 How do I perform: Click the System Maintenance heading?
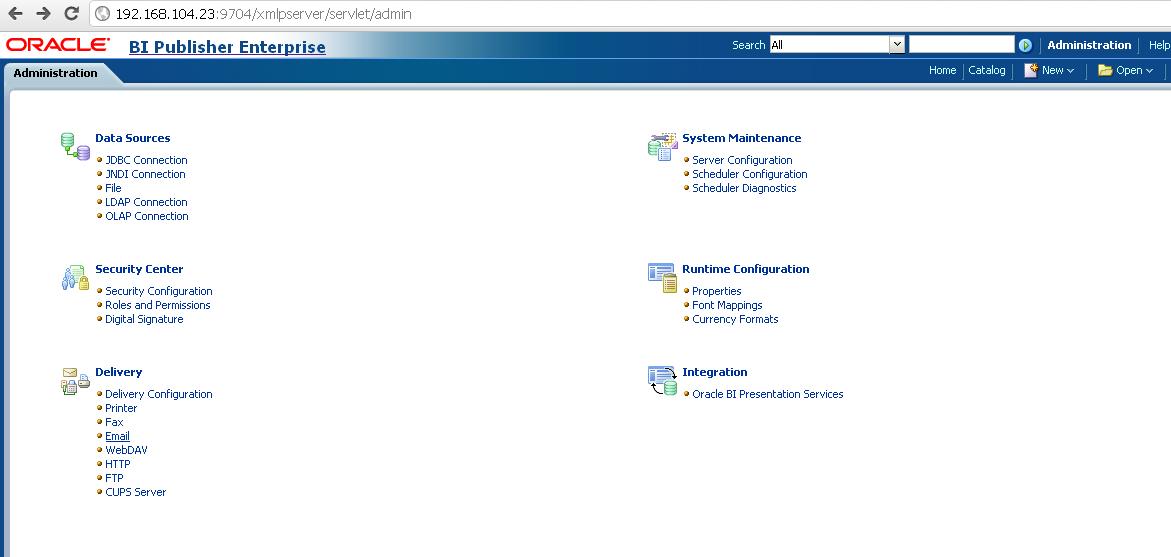pyautogui.click(x=742, y=138)
